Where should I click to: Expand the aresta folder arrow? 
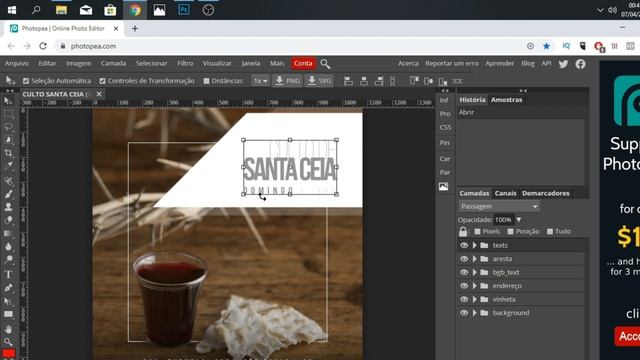click(475, 259)
